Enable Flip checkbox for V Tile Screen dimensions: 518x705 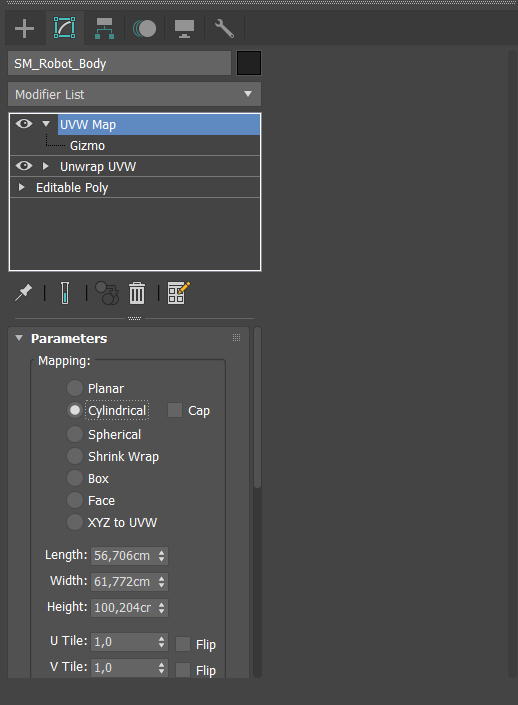[x=183, y=670]
